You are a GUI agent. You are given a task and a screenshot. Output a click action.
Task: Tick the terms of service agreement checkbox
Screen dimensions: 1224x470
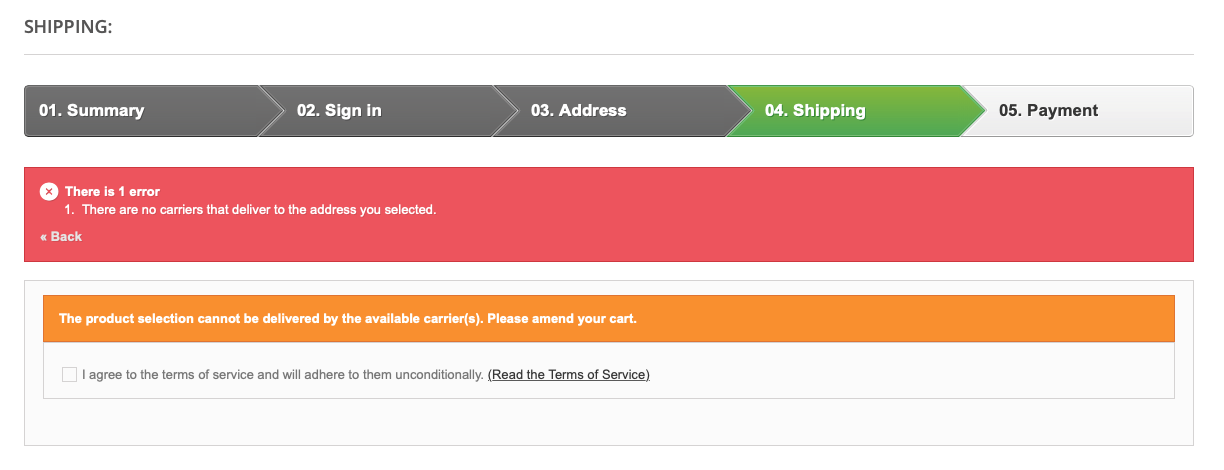[x=69, y=374]
